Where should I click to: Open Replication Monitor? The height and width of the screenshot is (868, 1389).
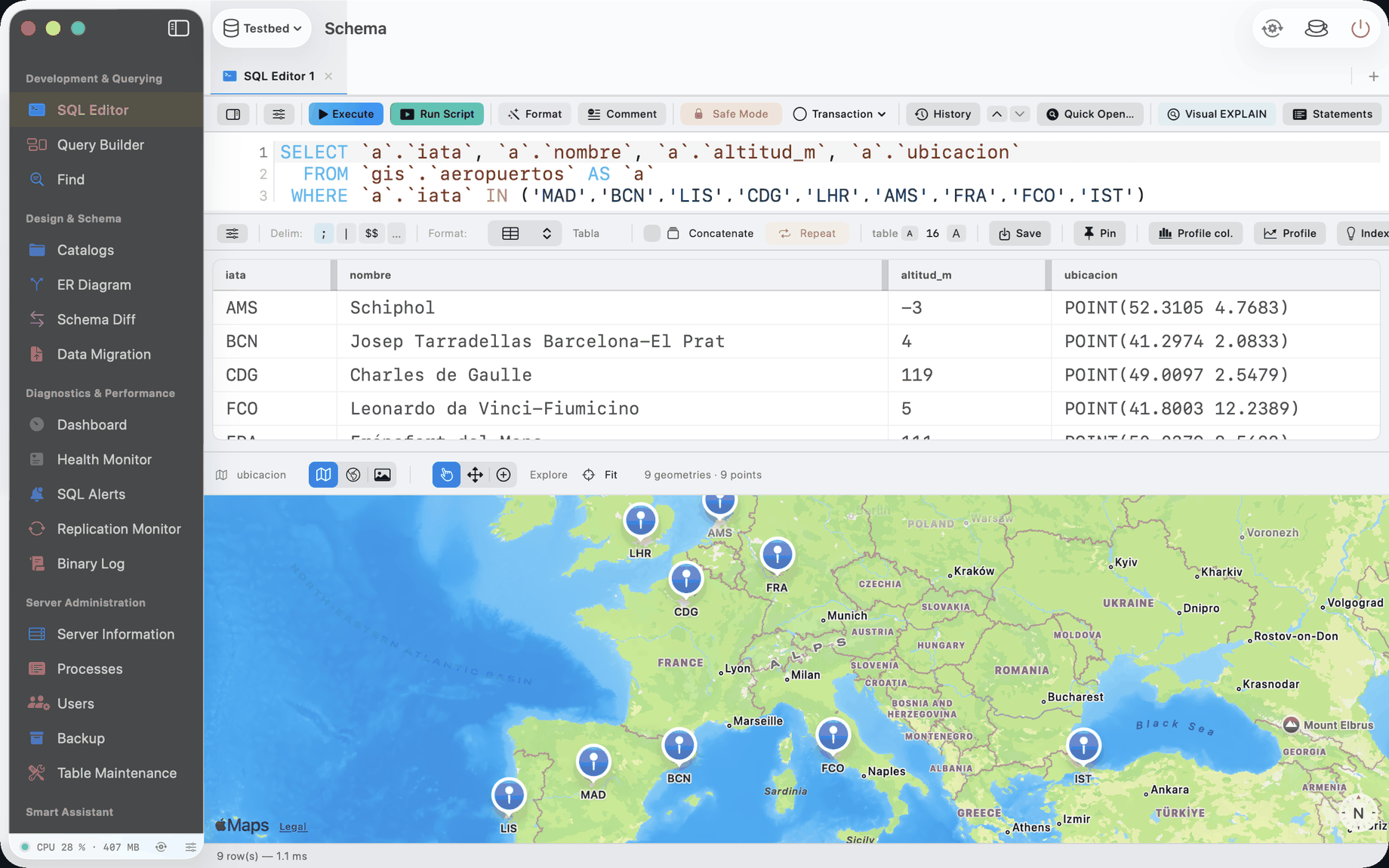106,528
